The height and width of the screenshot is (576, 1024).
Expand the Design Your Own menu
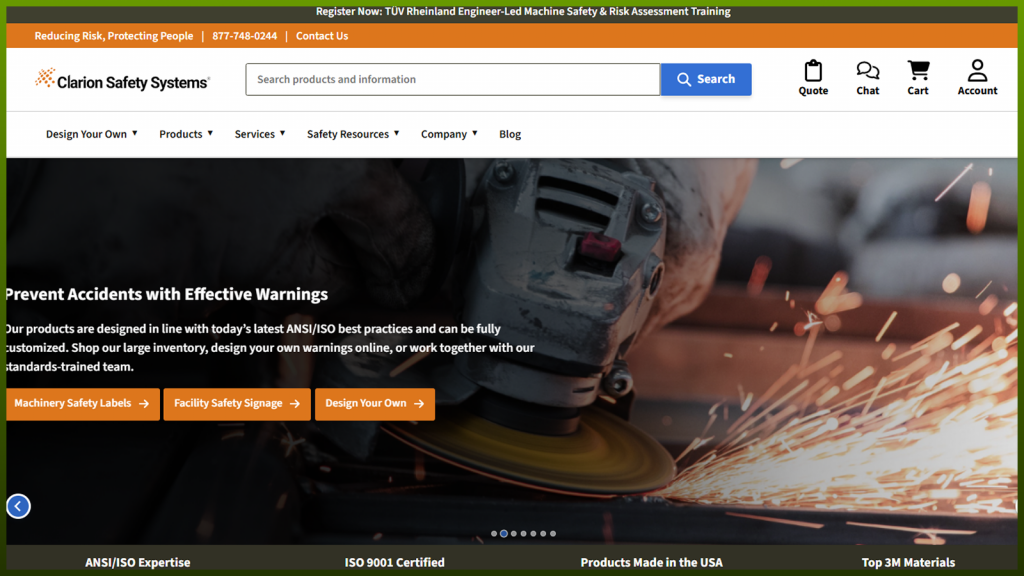click(x=91, y=134)
